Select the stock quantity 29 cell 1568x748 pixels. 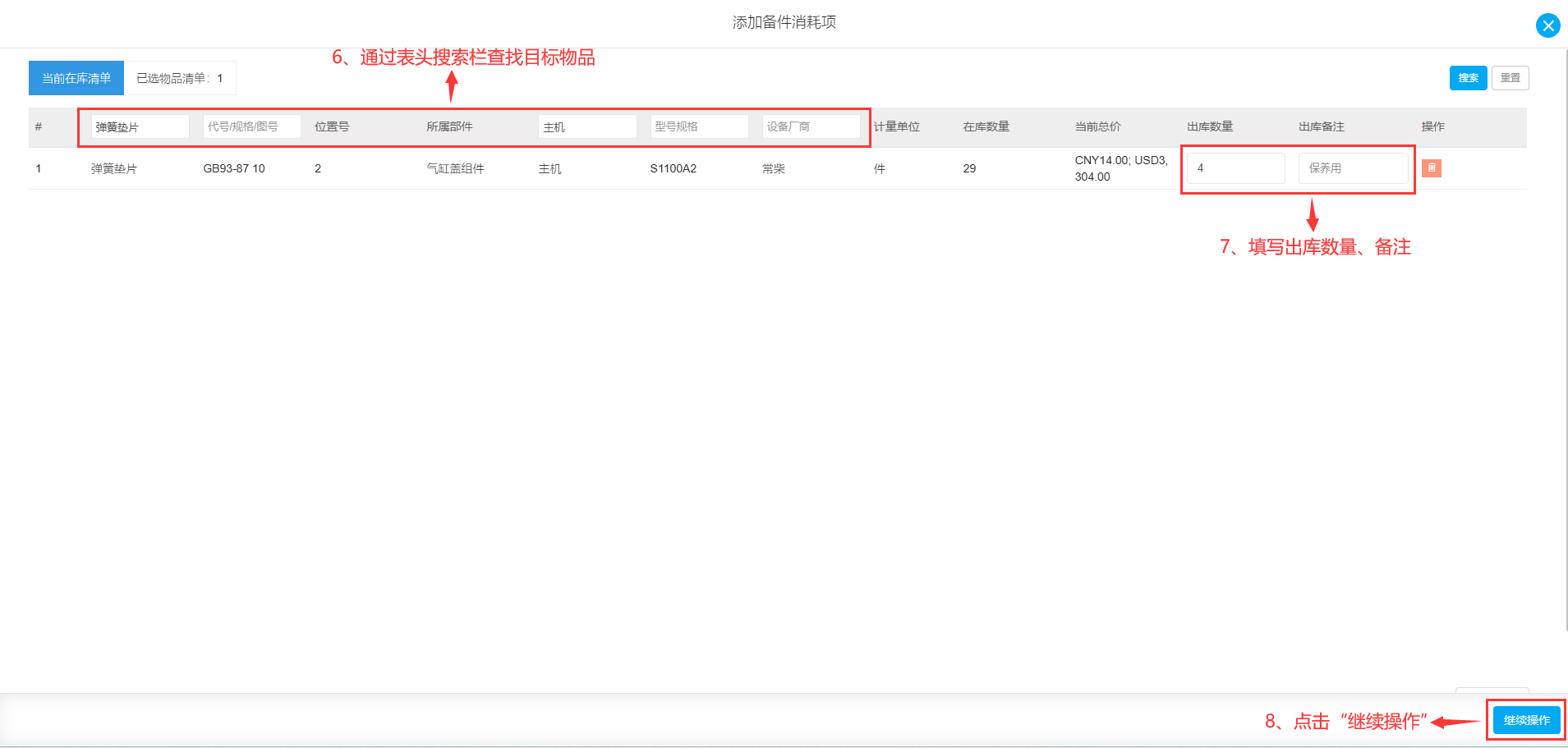(x=969, y=168)
